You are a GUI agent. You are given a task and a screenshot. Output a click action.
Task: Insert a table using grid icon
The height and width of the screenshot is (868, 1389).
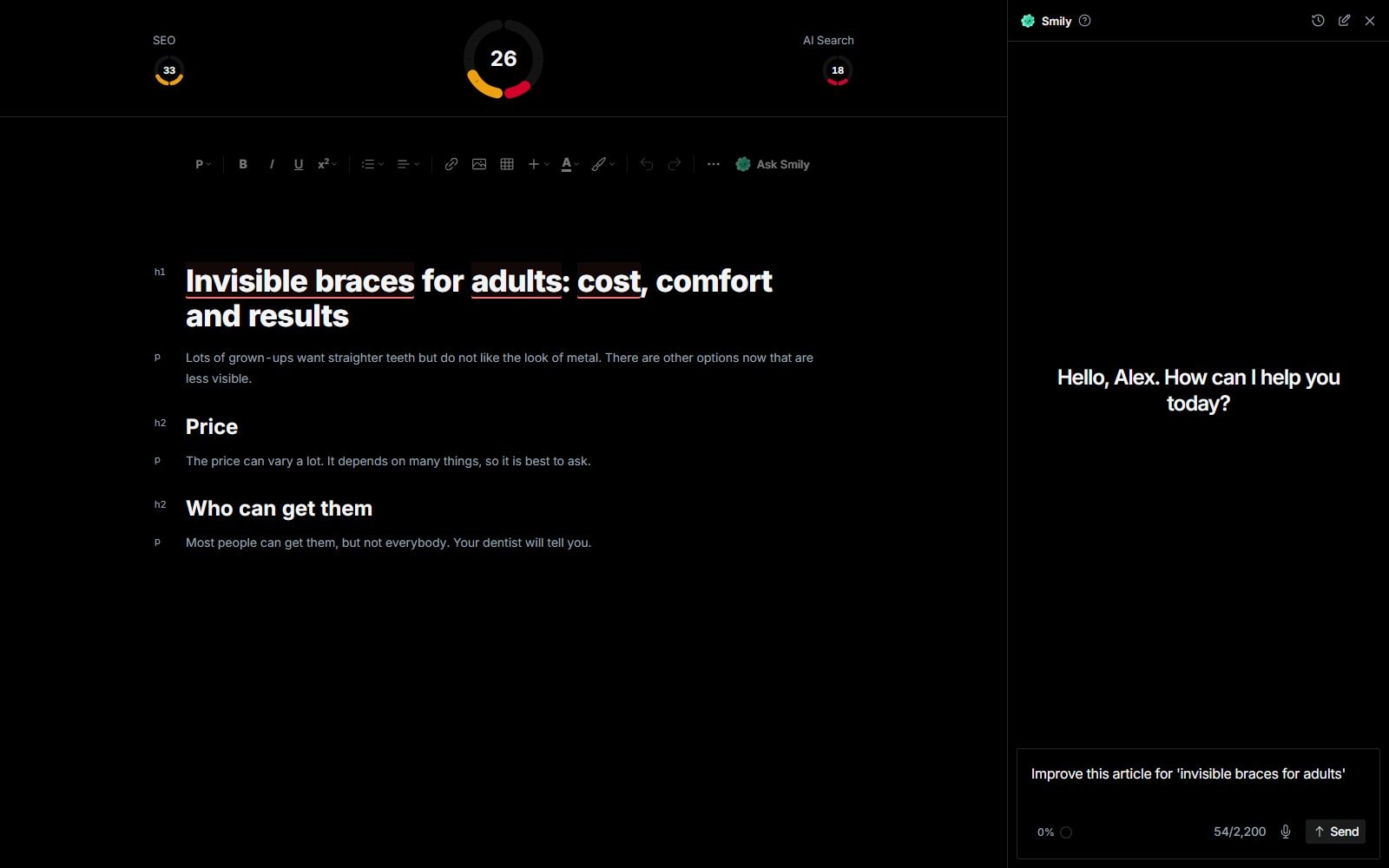tap(507, 164)
